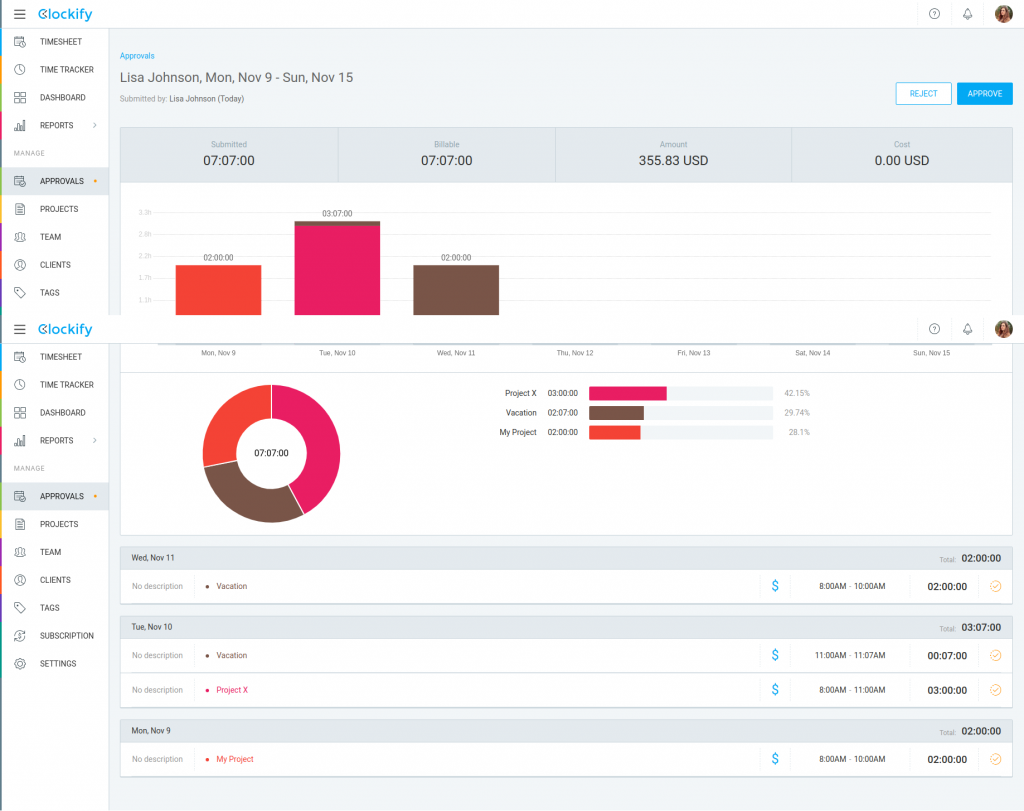Click the help question-mark icon in the top header
This screenshot has height=811, width=1024.
pos(935,14)
